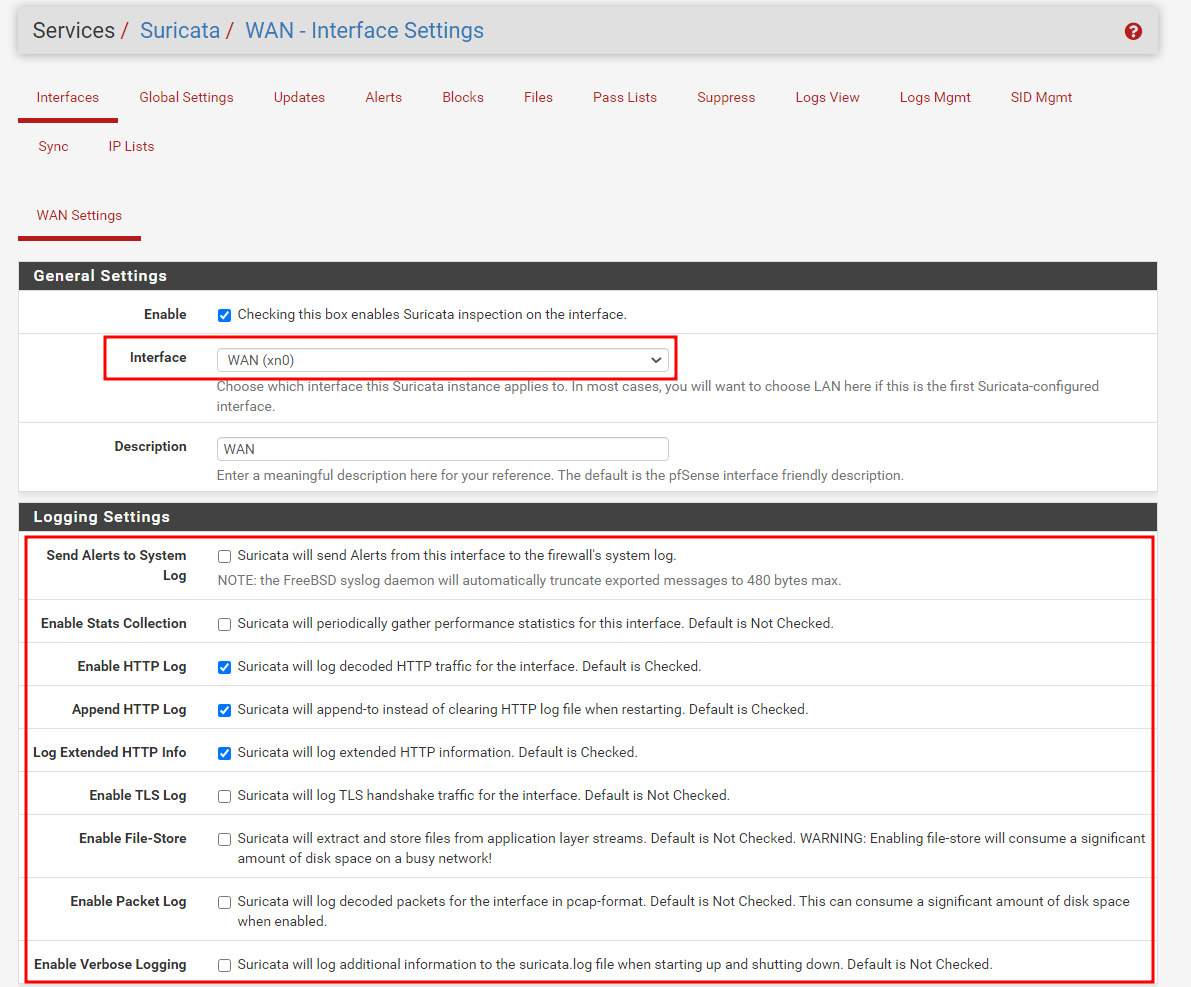1191x987 pixels.
Task: Click the Services breadcrumb text
Action: pos(74,30)
